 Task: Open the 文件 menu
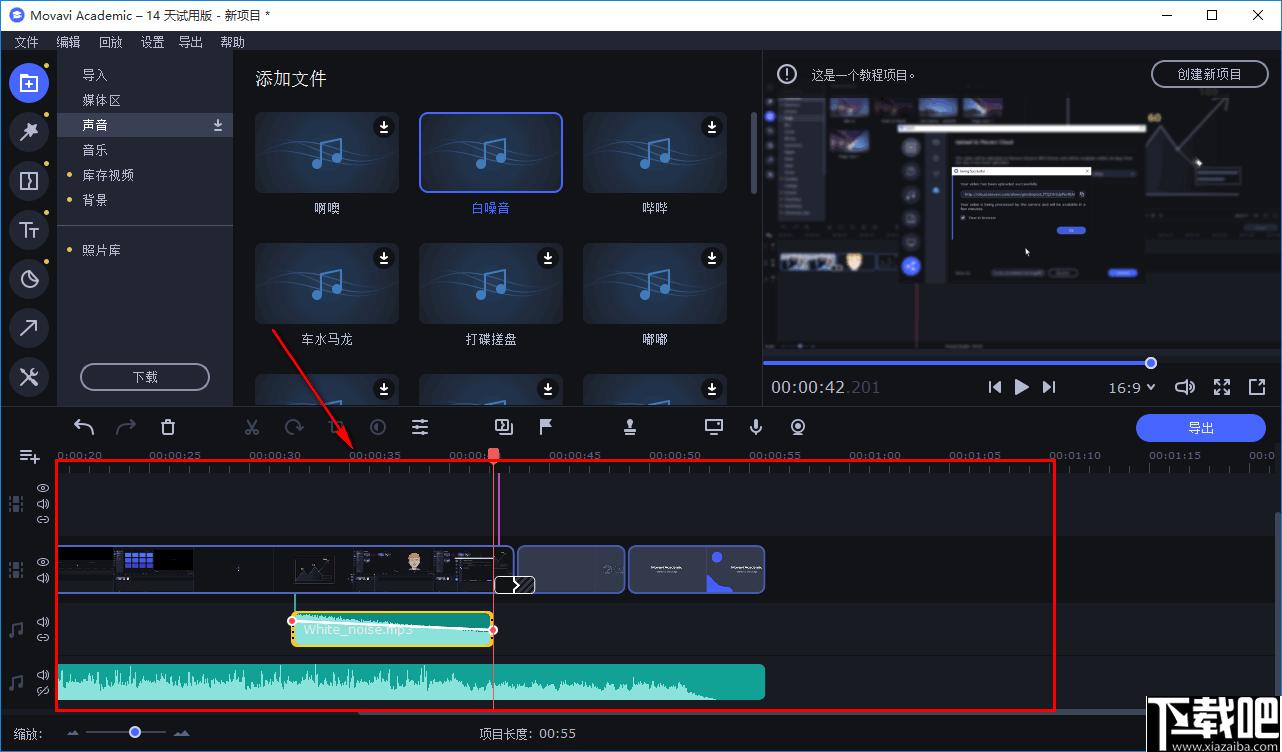[26, 42]
